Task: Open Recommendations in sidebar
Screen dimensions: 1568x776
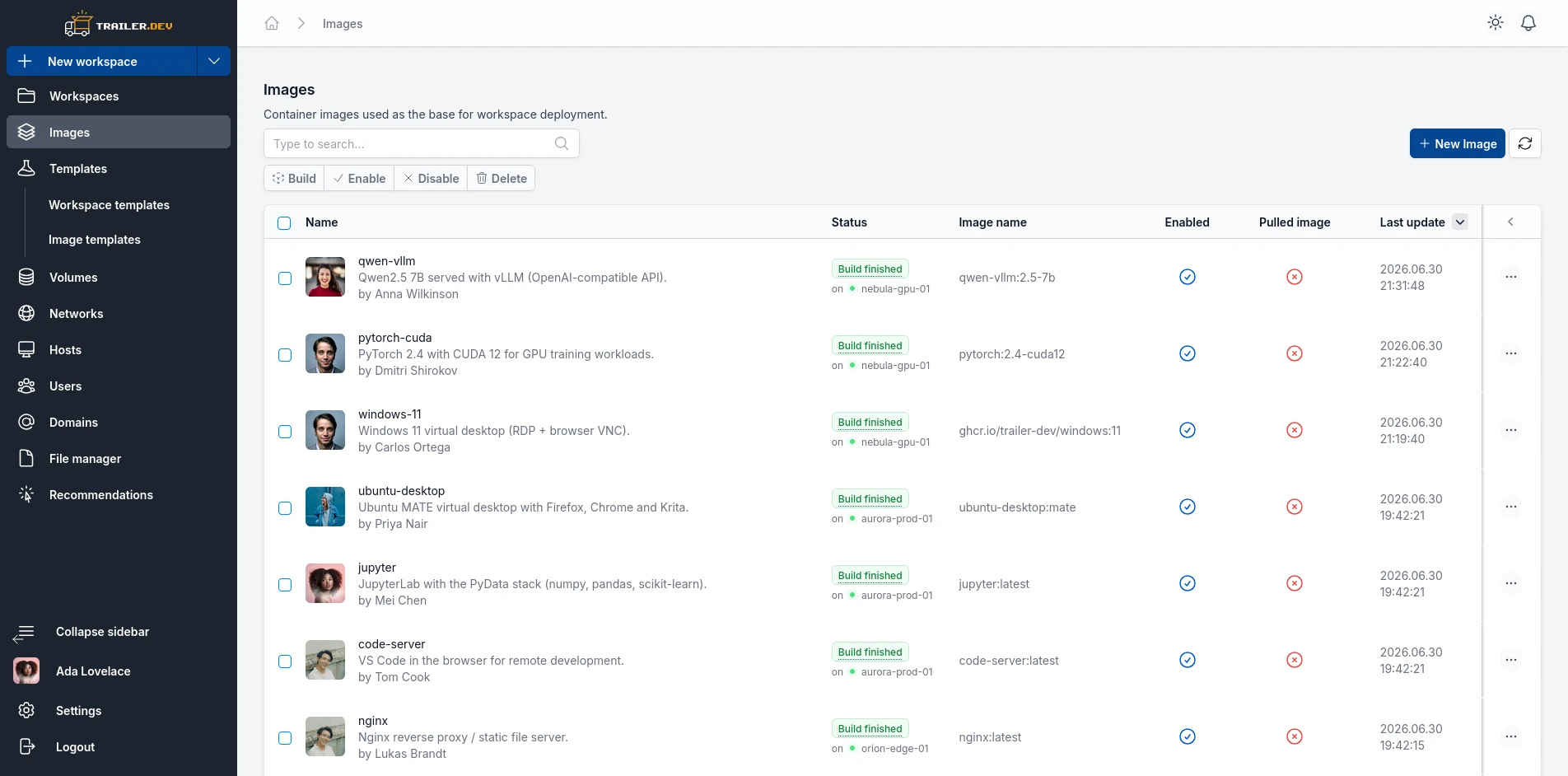Action: [x=119, y=494]
